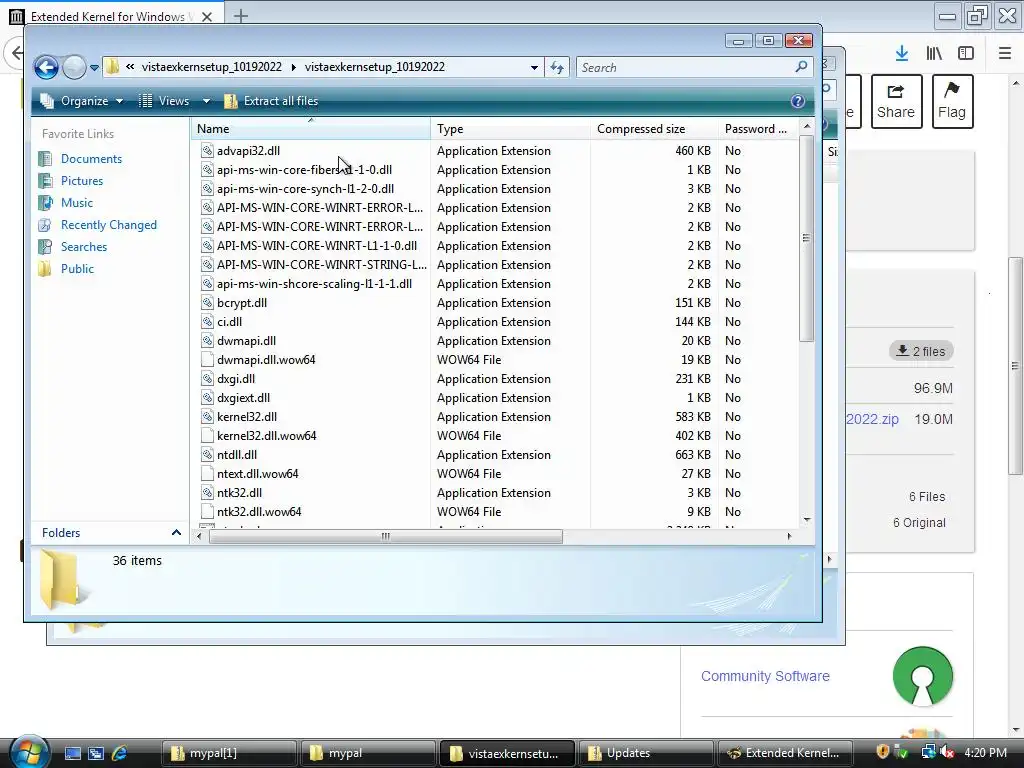Click the Firefox downloads arrow icon

902,53
